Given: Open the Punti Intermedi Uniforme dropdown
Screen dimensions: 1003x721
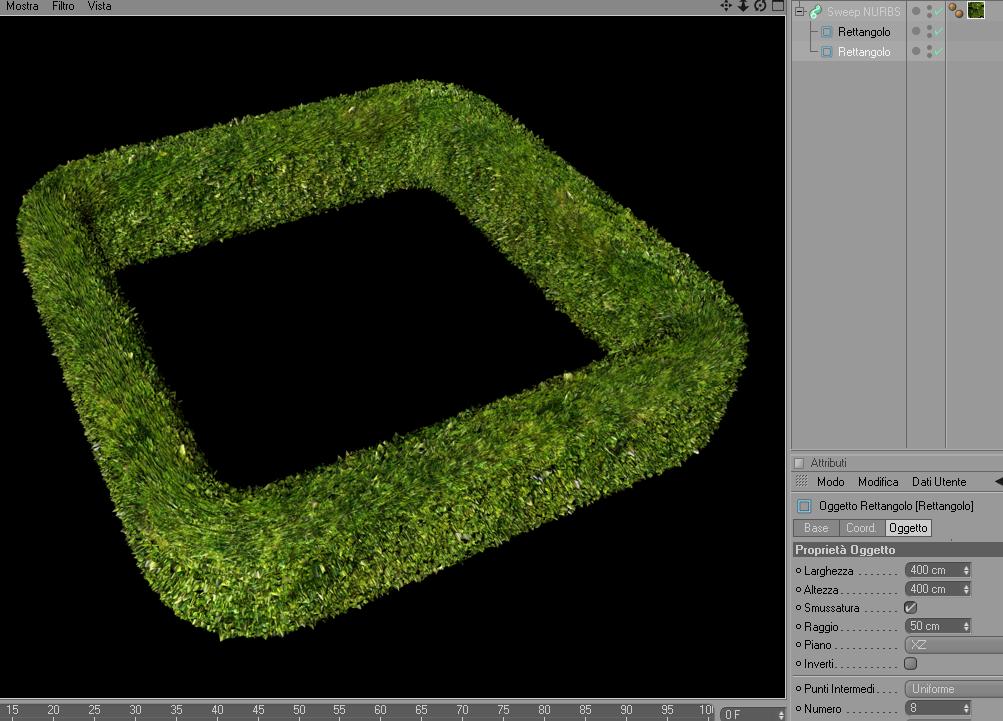Looking at the screenshot, I should tap(954, 689).
